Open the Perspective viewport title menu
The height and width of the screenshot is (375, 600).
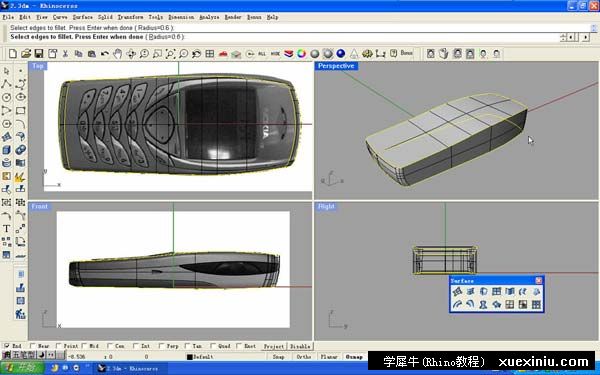click(x=336, y=66)
